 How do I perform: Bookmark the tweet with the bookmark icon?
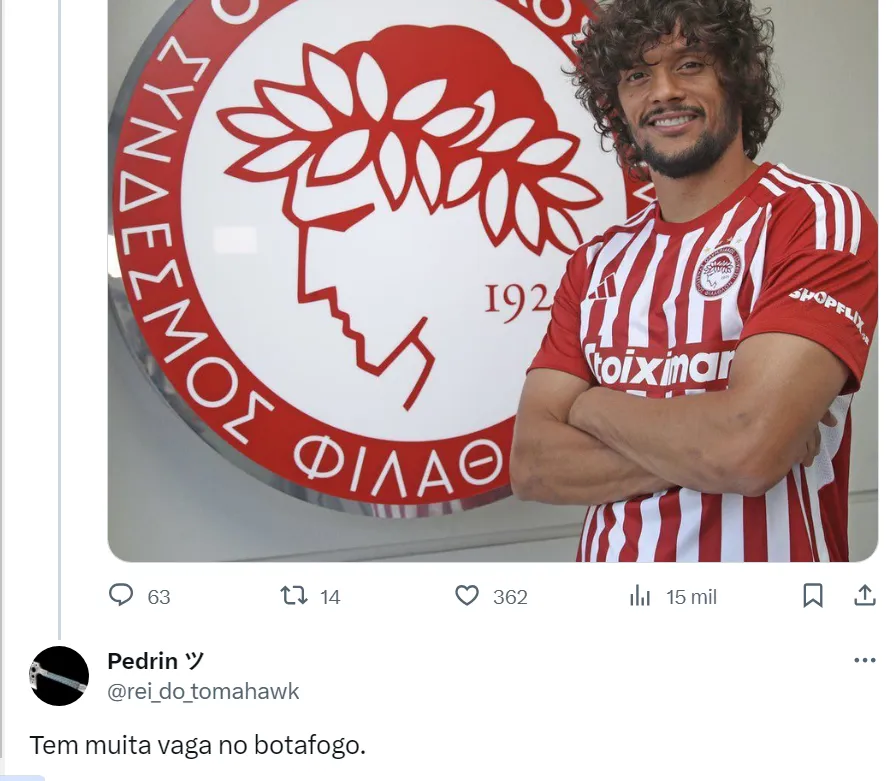click(812, 596)
